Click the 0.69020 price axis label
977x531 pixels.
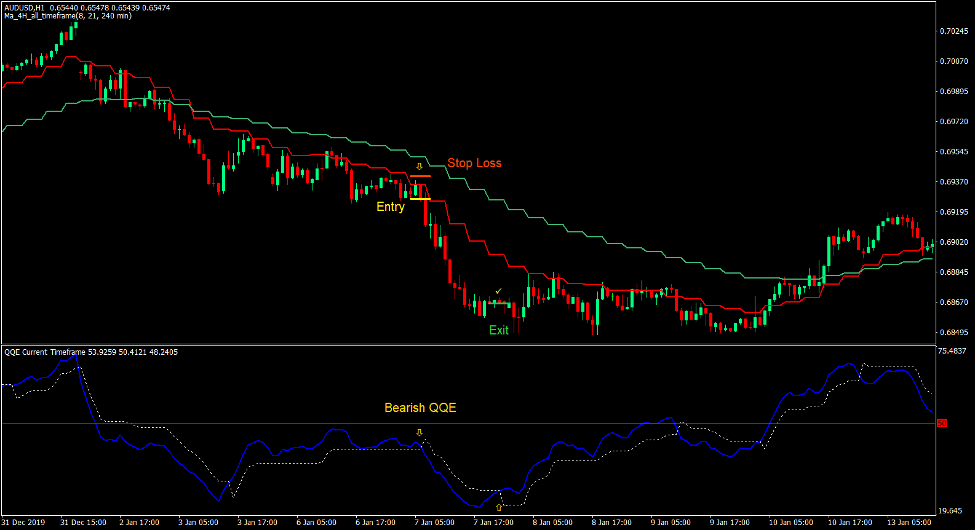(954, 241)
